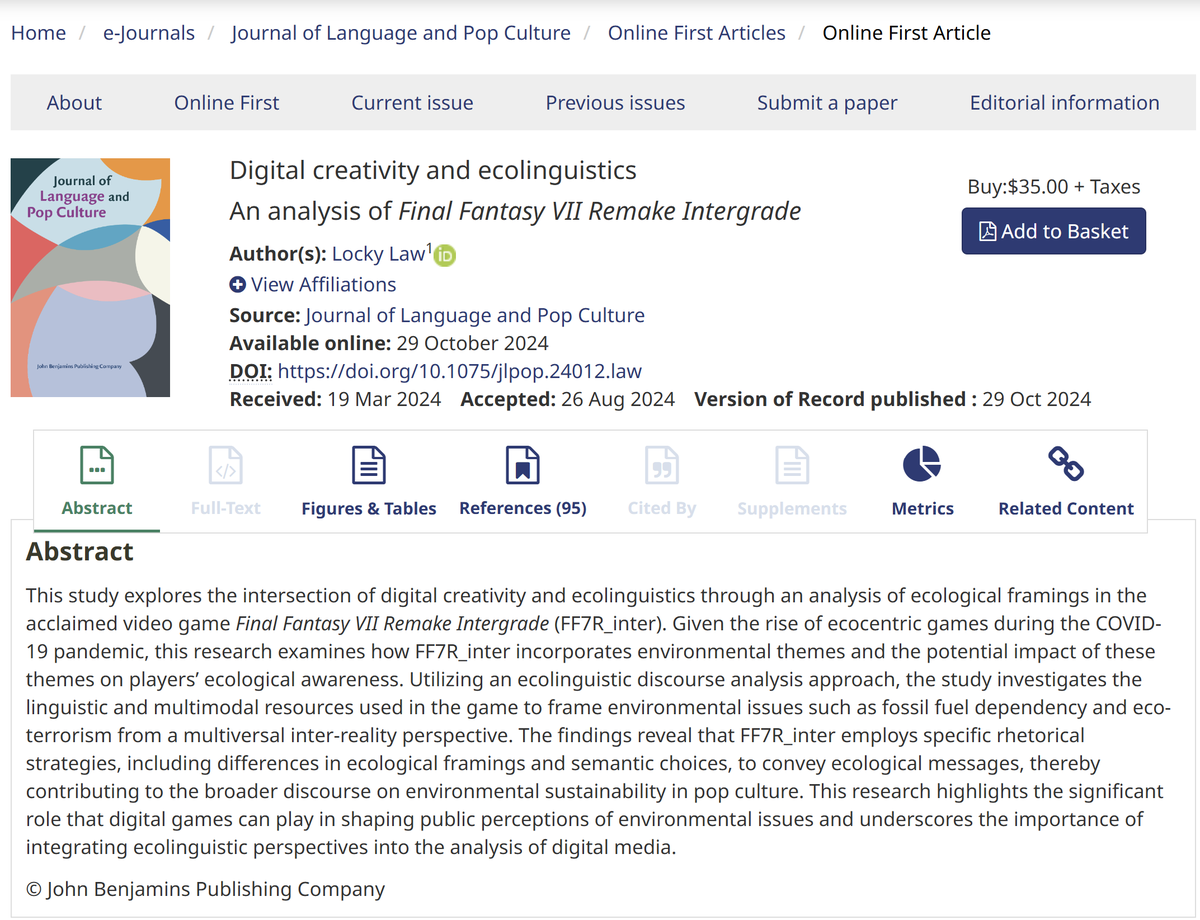
Task: Open the Current issue menu item
Action: point(412,103)
